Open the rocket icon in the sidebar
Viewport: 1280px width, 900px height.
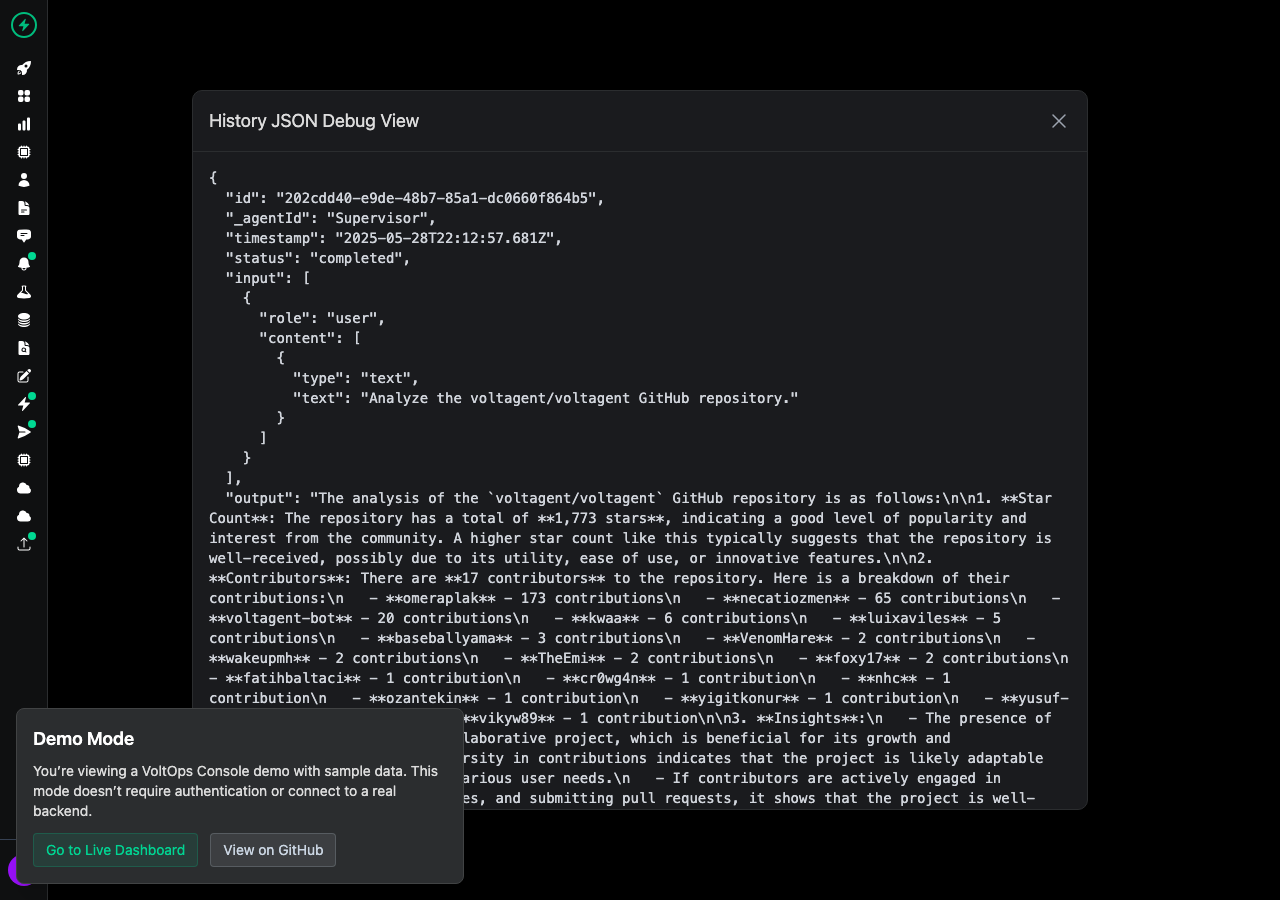pos(24,68)
